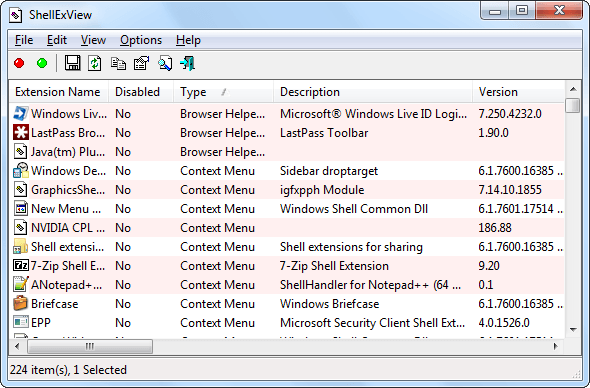Click the version cell '7.250.4232.0'
590x388 pixels.
[510, 114]
